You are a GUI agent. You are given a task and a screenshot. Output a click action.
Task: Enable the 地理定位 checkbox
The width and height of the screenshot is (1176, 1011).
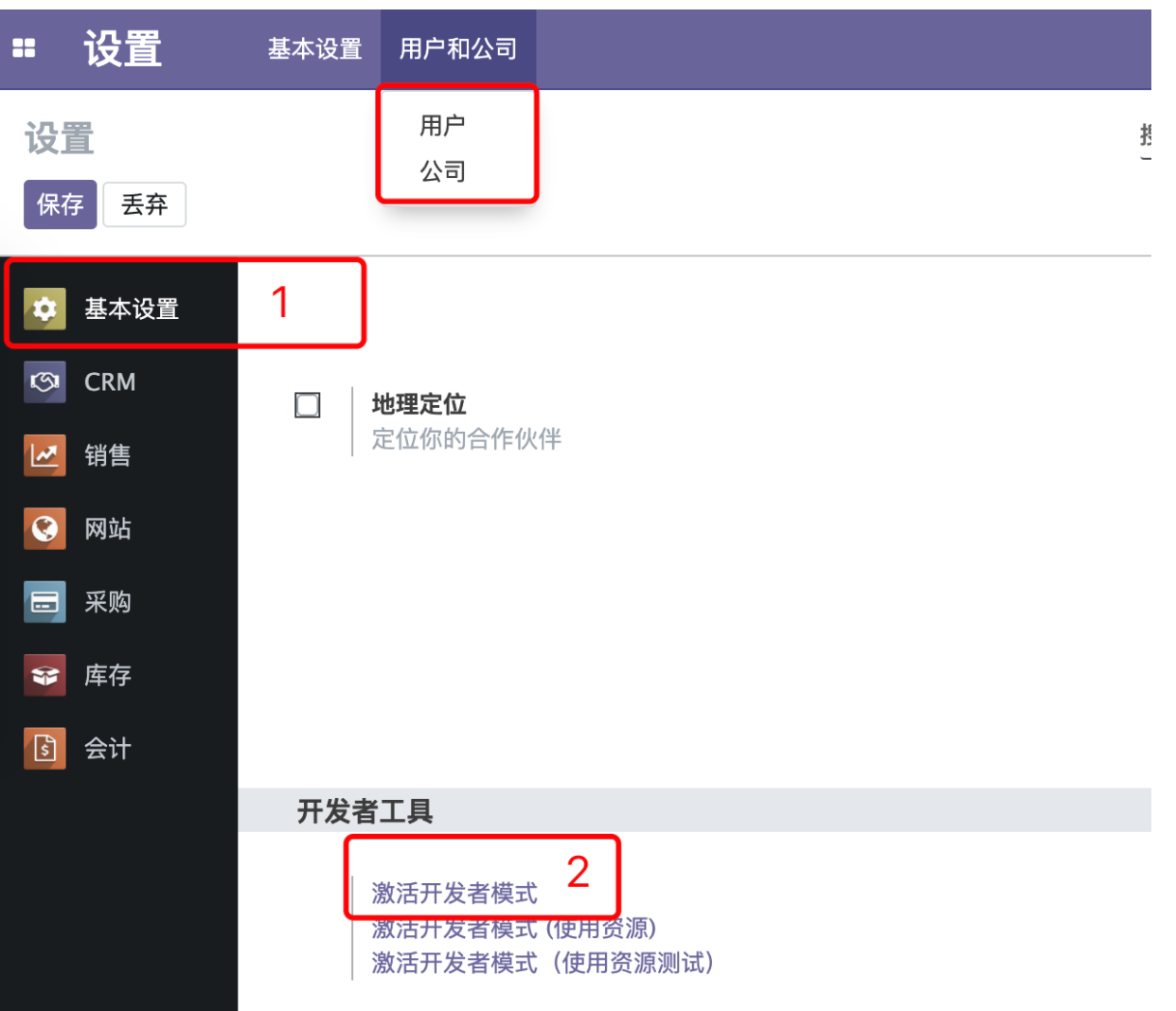click(308, 405)
